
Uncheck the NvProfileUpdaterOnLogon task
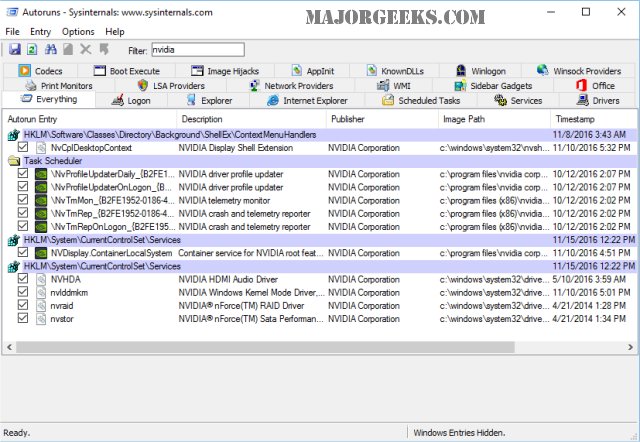[x=23, y=187]
